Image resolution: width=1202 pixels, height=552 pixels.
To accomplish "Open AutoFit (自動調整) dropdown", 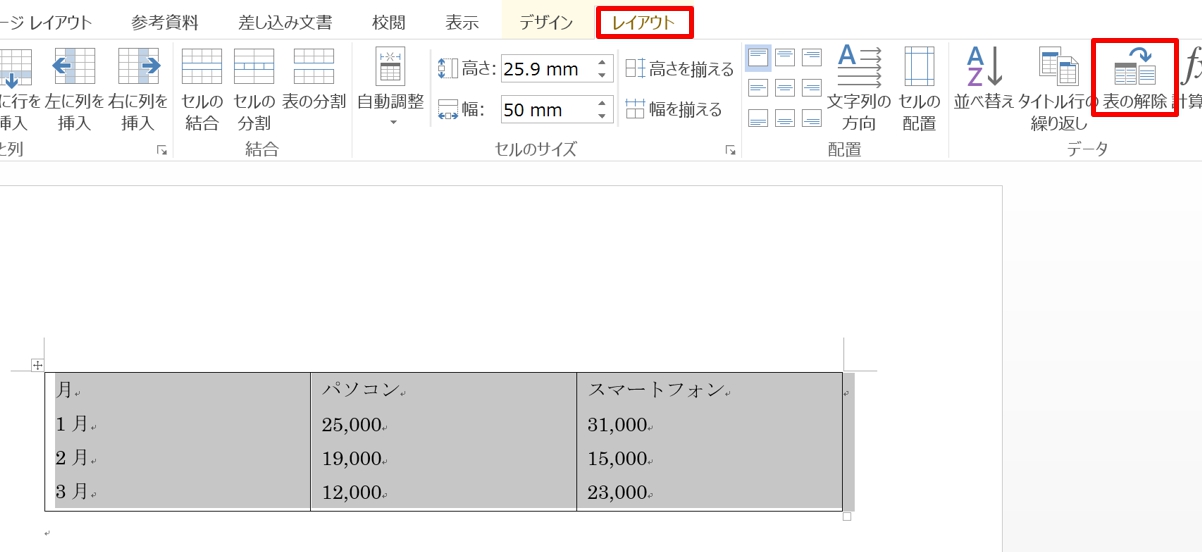I will pyautogui.click(x=391, y=87).
